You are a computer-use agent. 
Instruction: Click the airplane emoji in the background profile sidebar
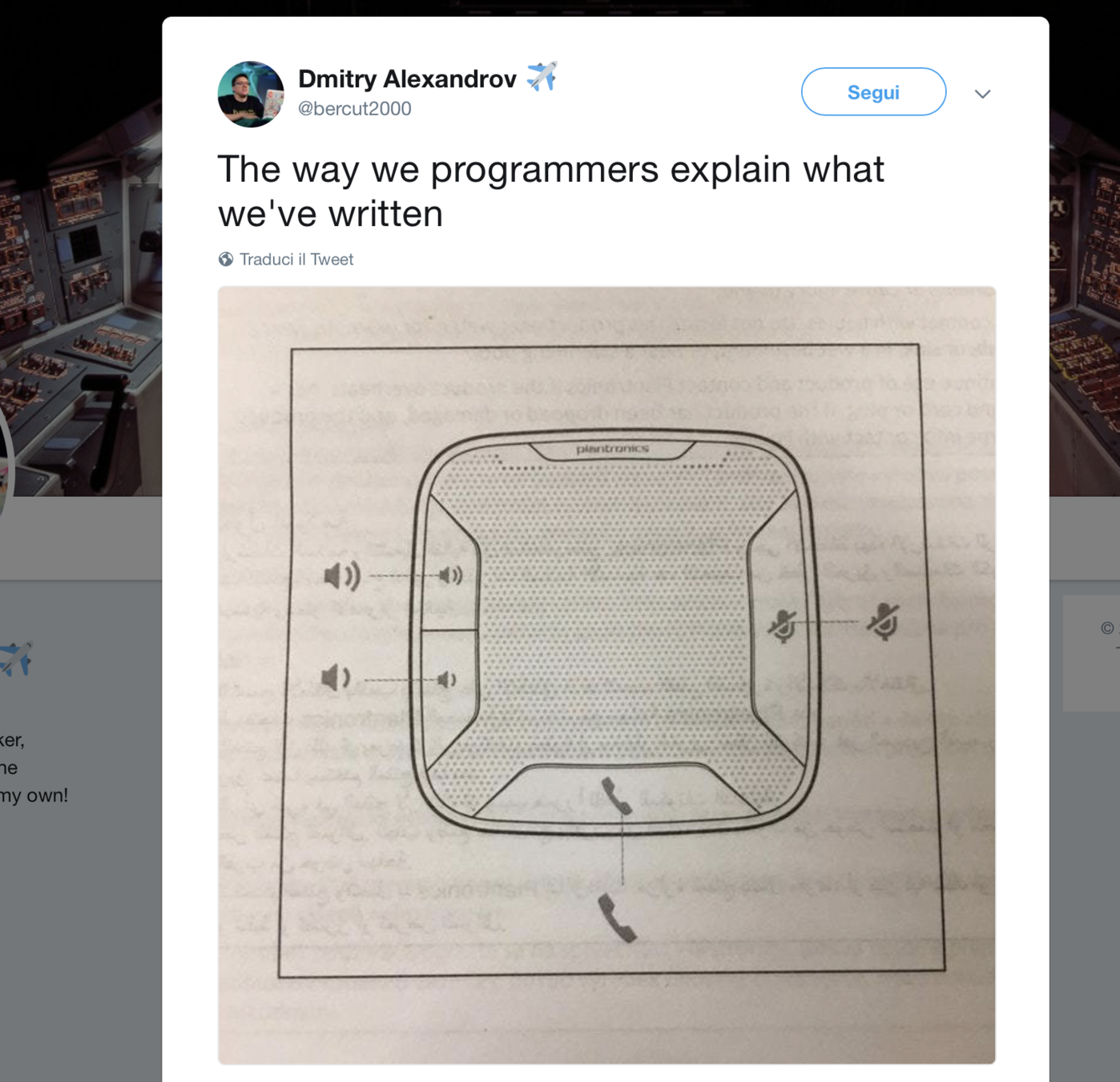tap(16, 659)
